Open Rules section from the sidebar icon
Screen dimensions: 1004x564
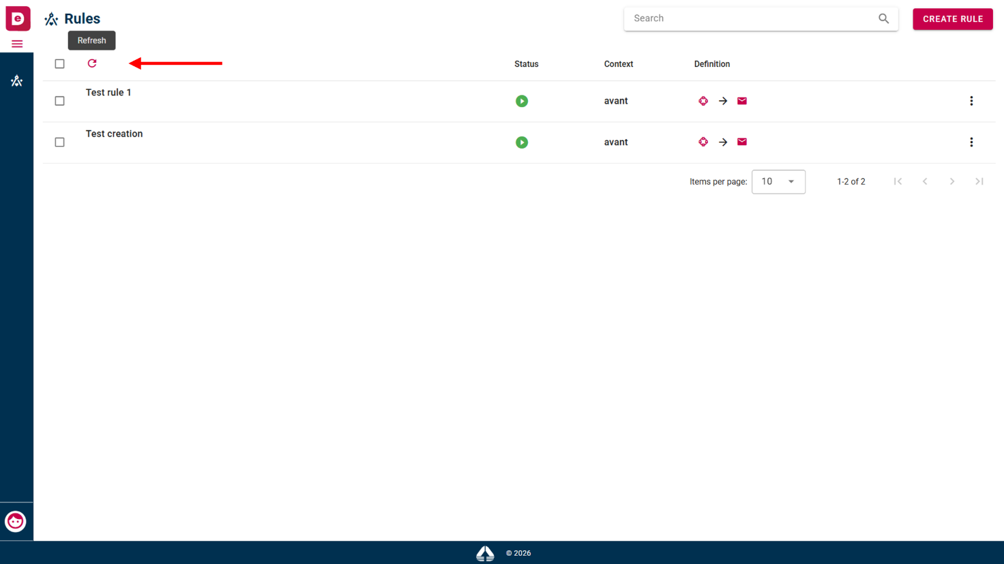tap(17, 81)
